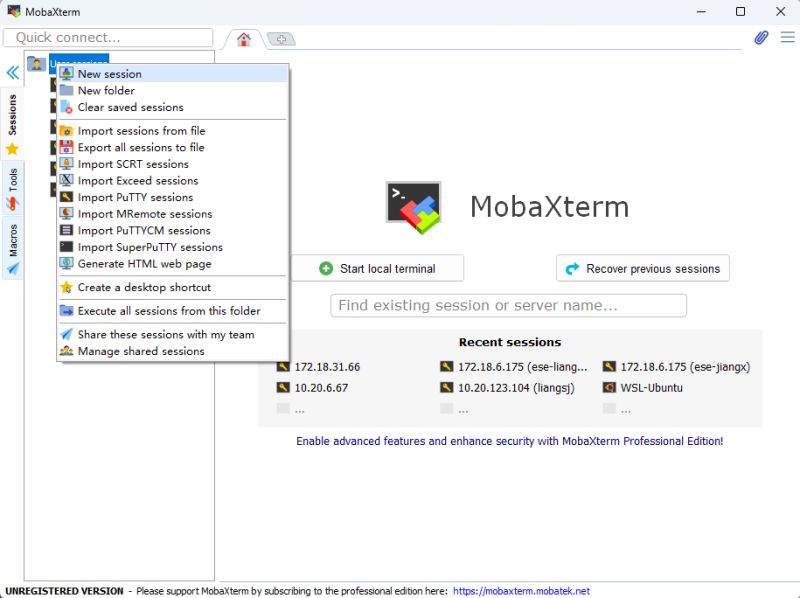Image resolution: width=800 pixels, height=598 pixels.
Task: Select Execute all sessions from this folder
Action: click(x=173, y=311)
